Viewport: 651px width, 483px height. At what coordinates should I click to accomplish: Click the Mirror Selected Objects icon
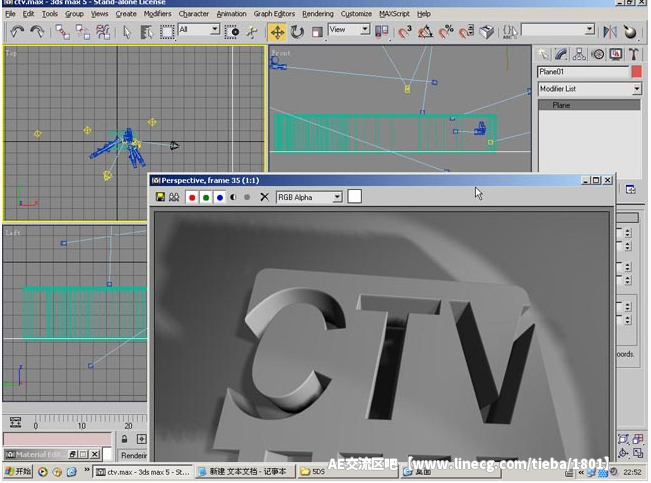coord(610,32)
